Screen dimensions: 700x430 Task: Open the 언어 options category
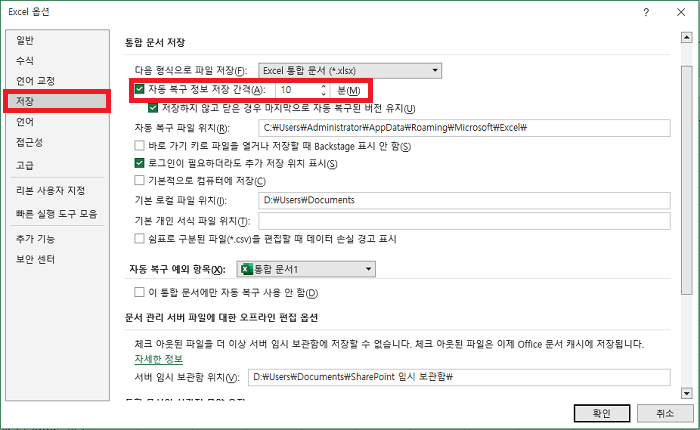click(x=25, y=121)
